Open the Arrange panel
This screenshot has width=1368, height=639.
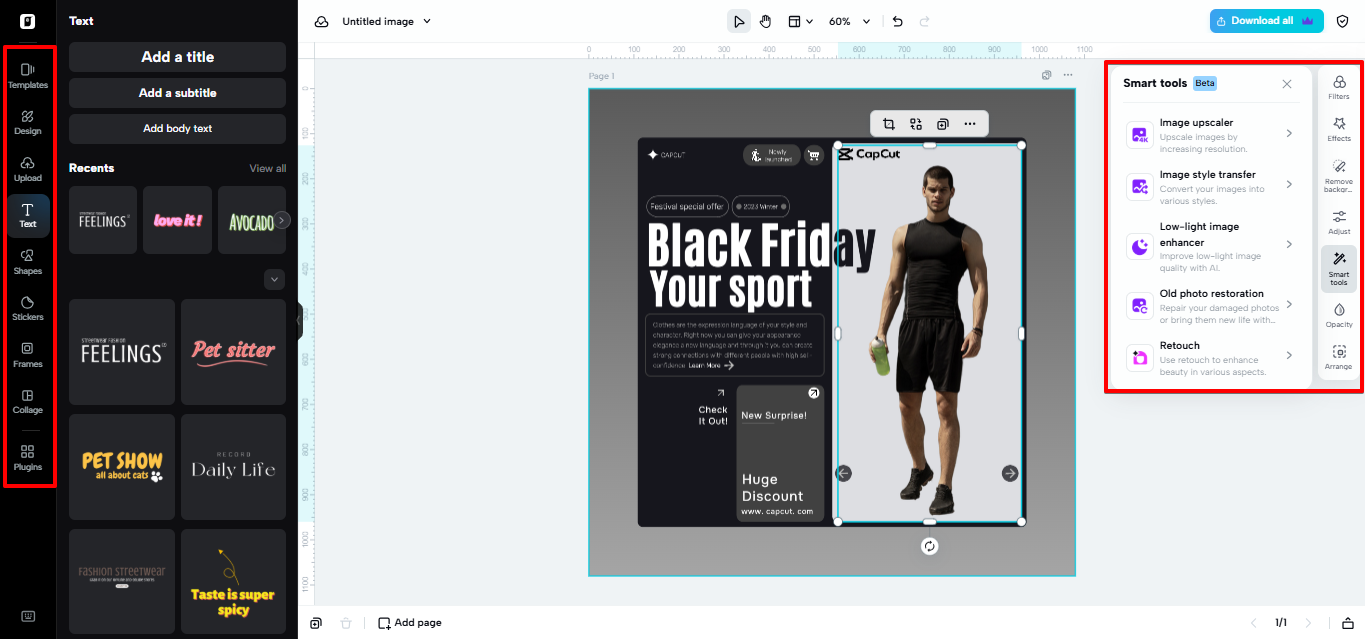click(1339, 358)
